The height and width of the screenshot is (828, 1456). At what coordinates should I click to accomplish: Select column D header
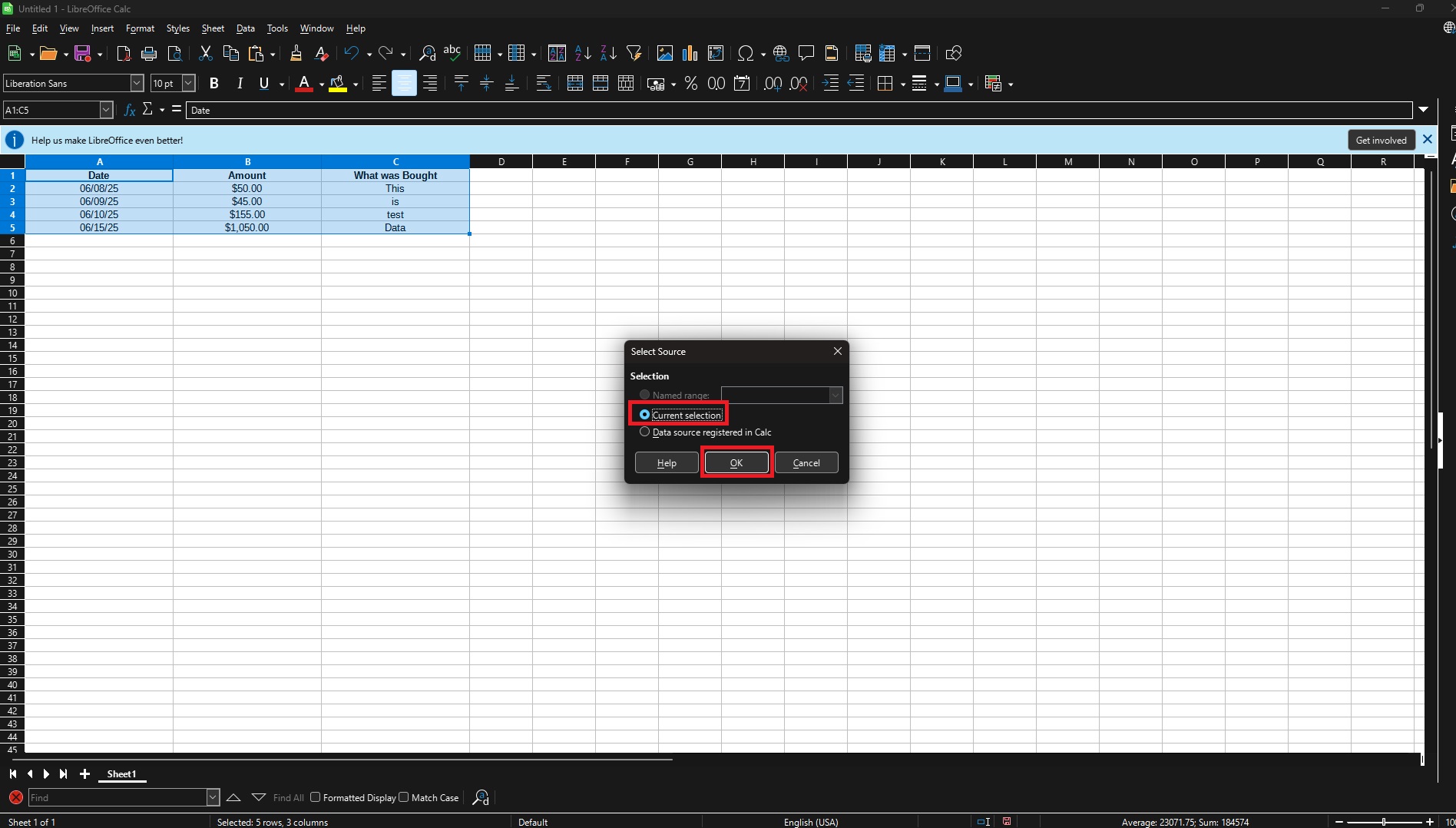pyautogui.click(x=501, y=161)
